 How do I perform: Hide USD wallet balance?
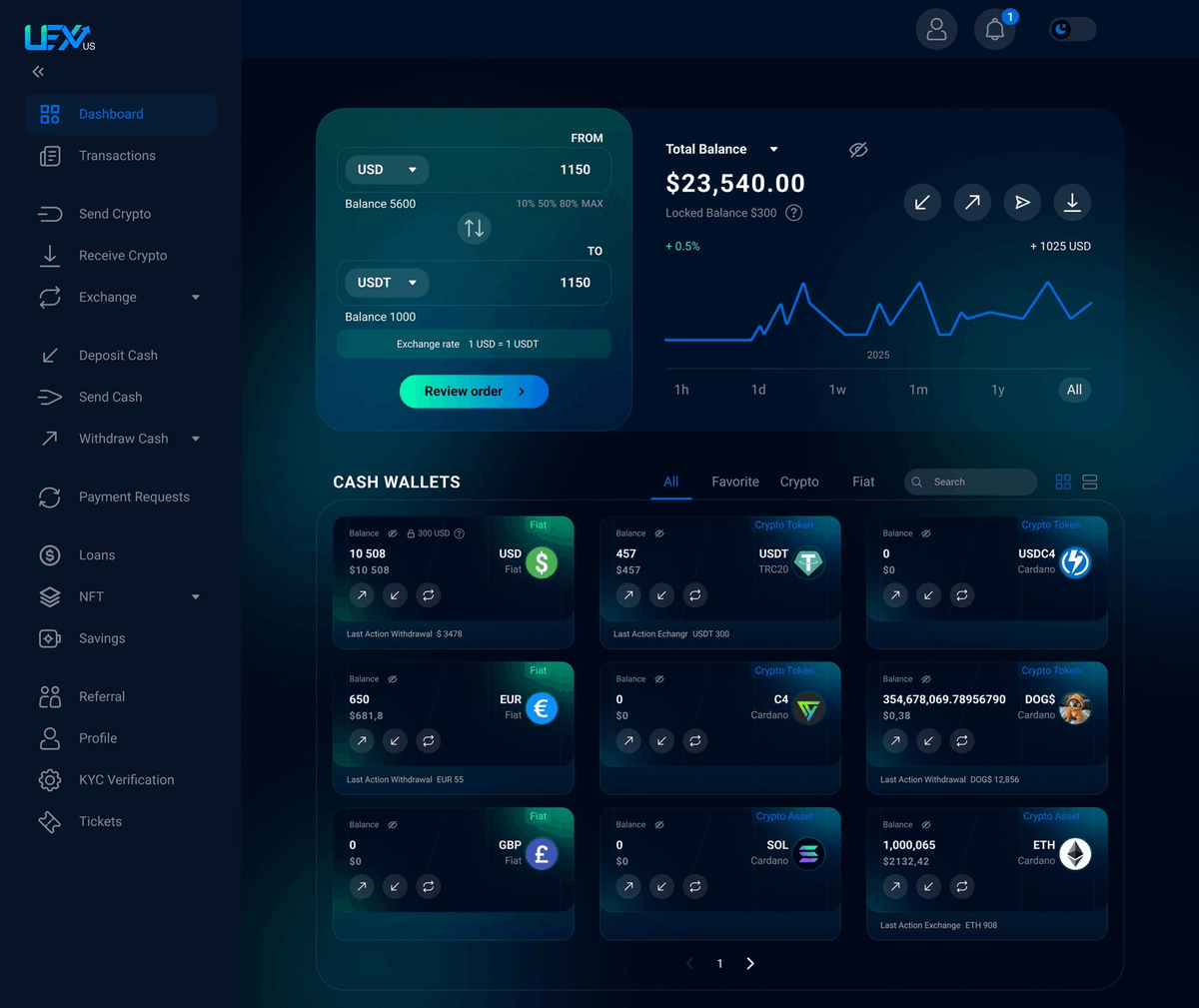[393, 533]
